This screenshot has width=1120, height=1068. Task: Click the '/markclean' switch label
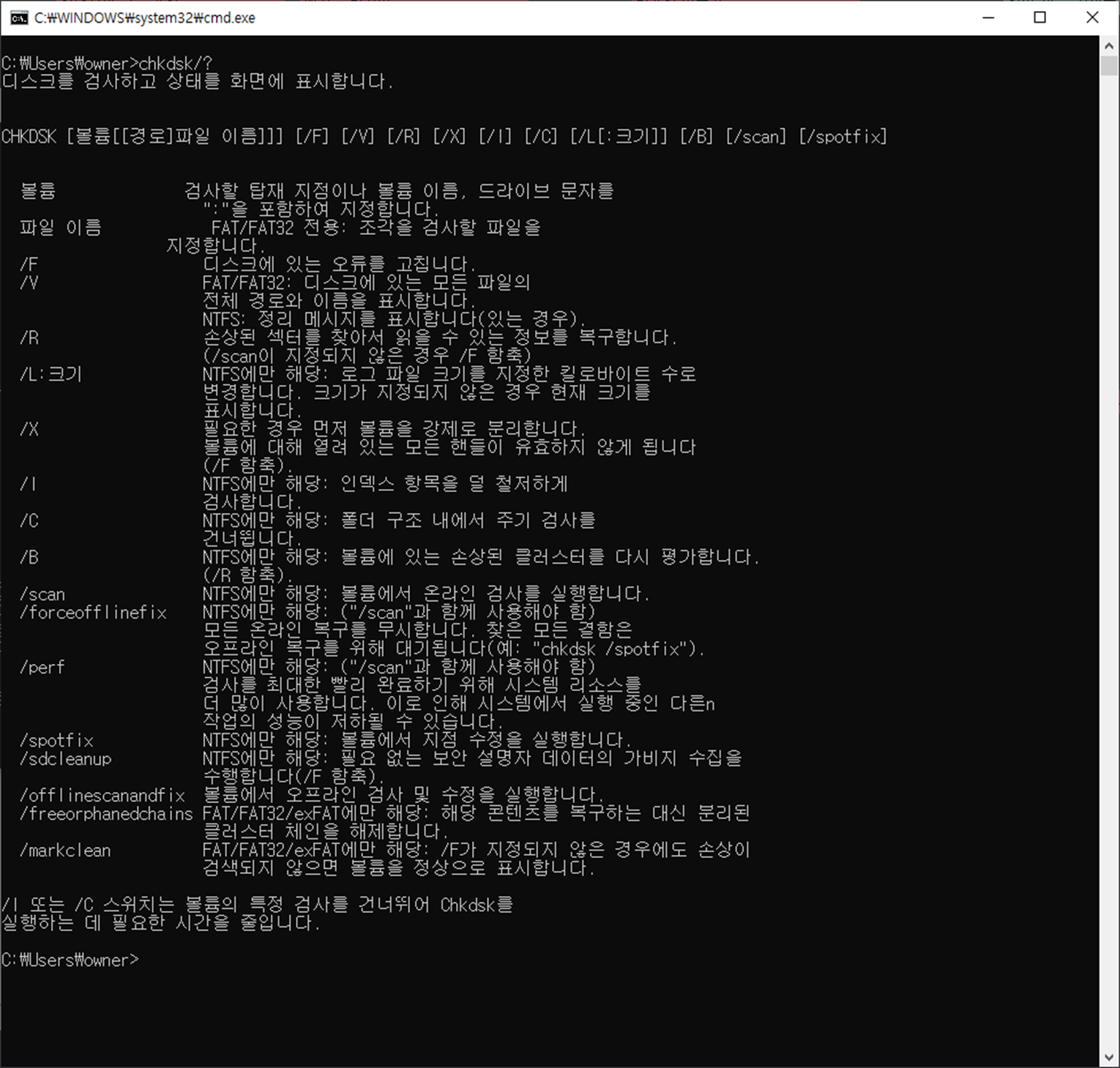[66, 851]
